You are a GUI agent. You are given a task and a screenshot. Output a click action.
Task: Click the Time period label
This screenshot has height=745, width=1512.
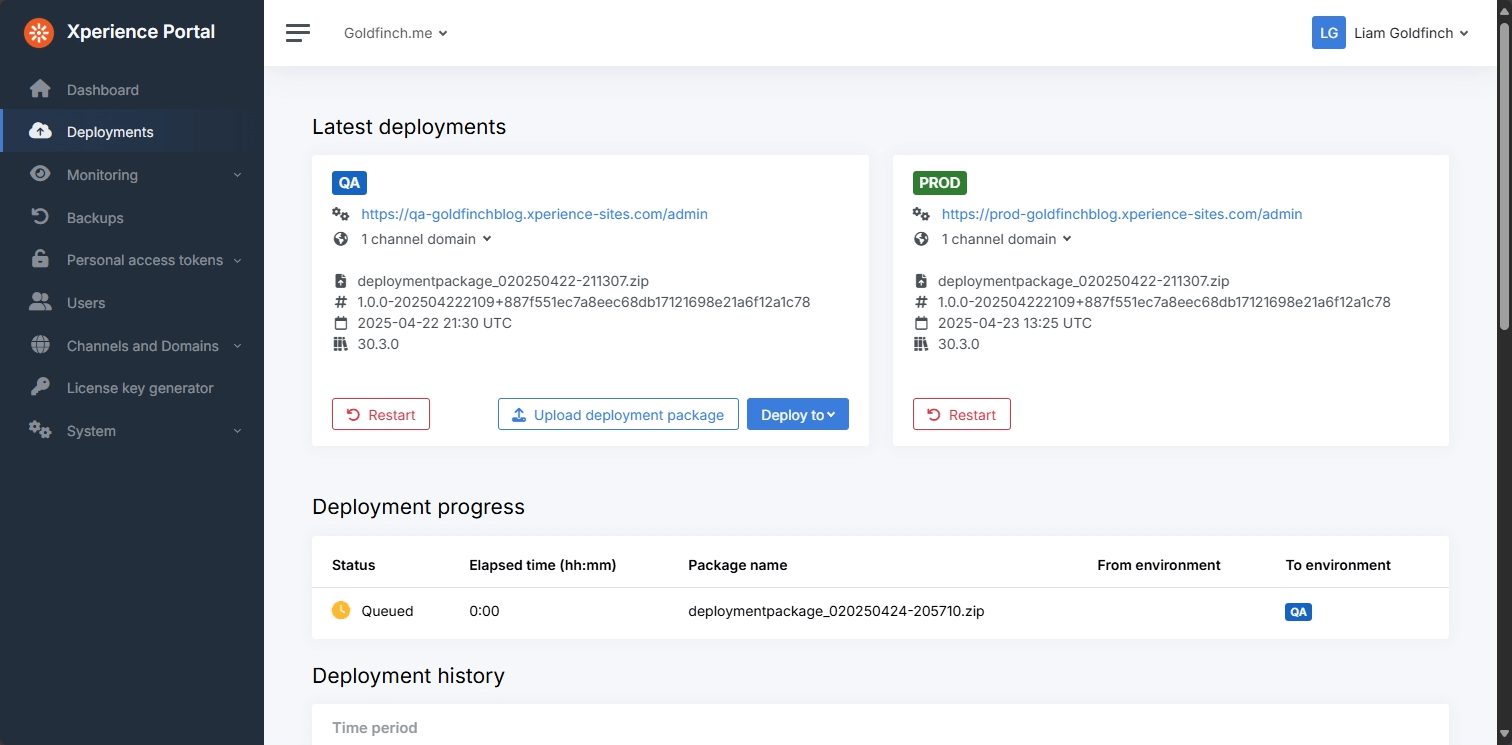(x=375, y=728)
